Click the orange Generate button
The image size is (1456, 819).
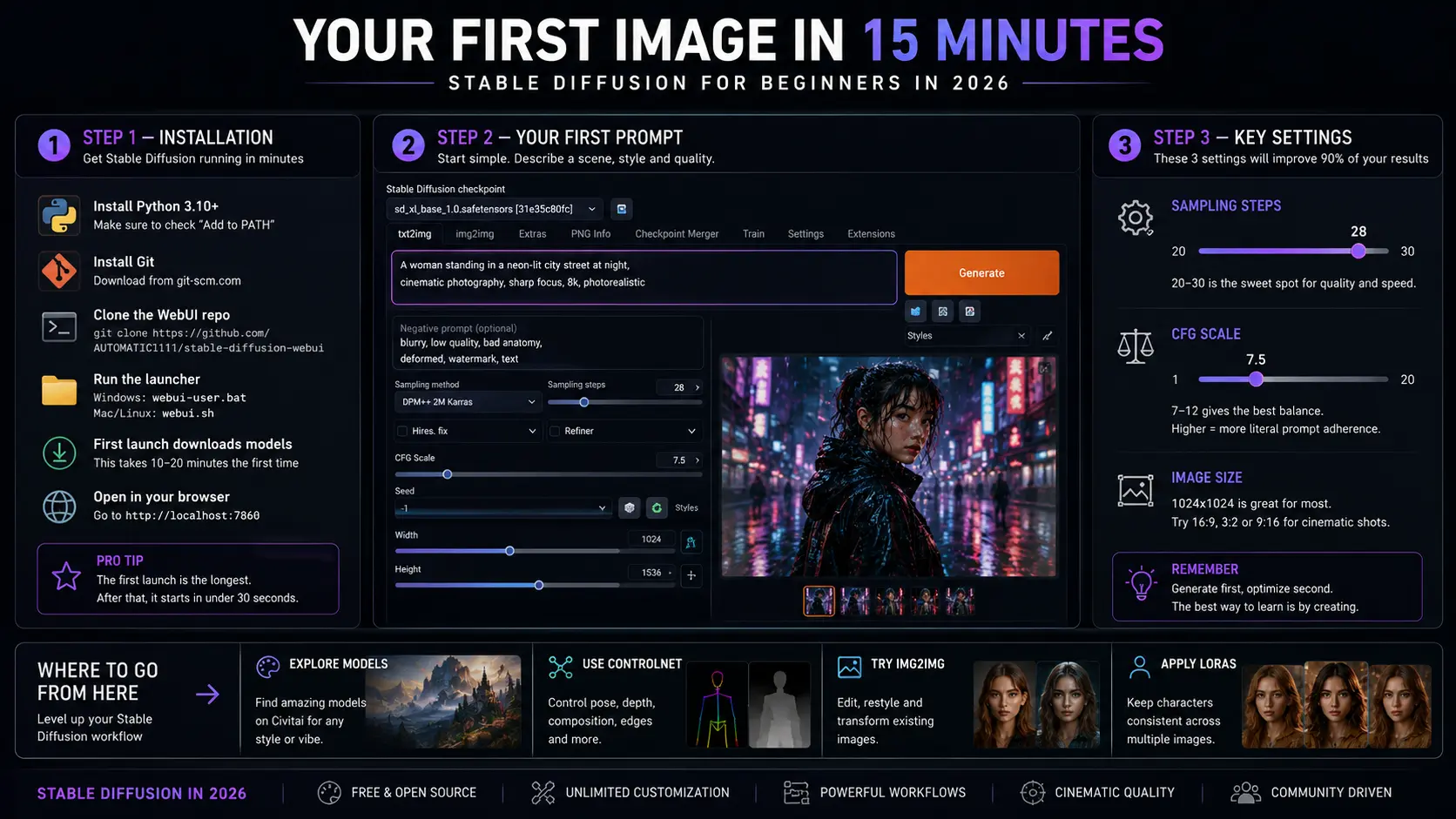pyautogui.click(x=981, y=273)
